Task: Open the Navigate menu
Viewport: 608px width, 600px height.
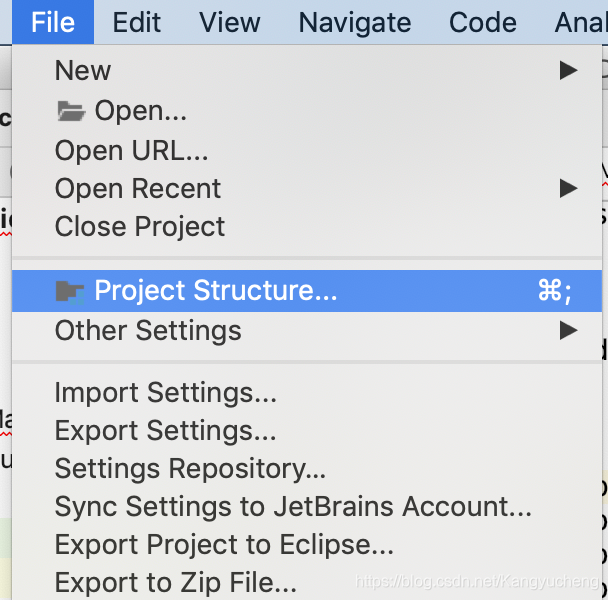Action: coord(354,22)
